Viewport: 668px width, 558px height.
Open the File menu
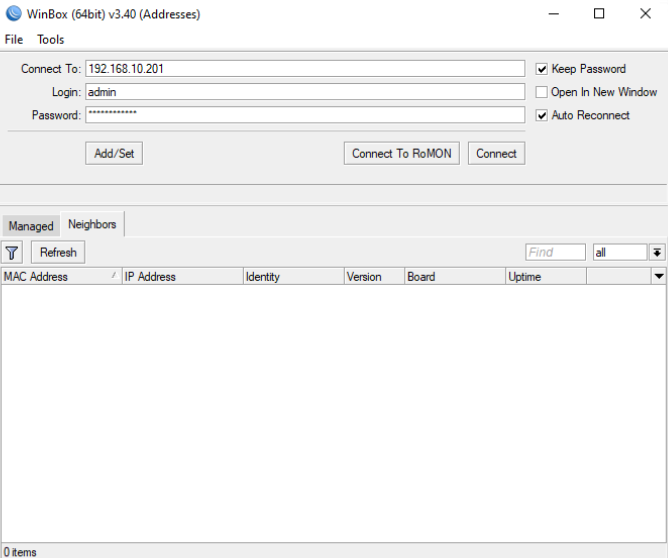pyautogui.click(x=14, y=40)
